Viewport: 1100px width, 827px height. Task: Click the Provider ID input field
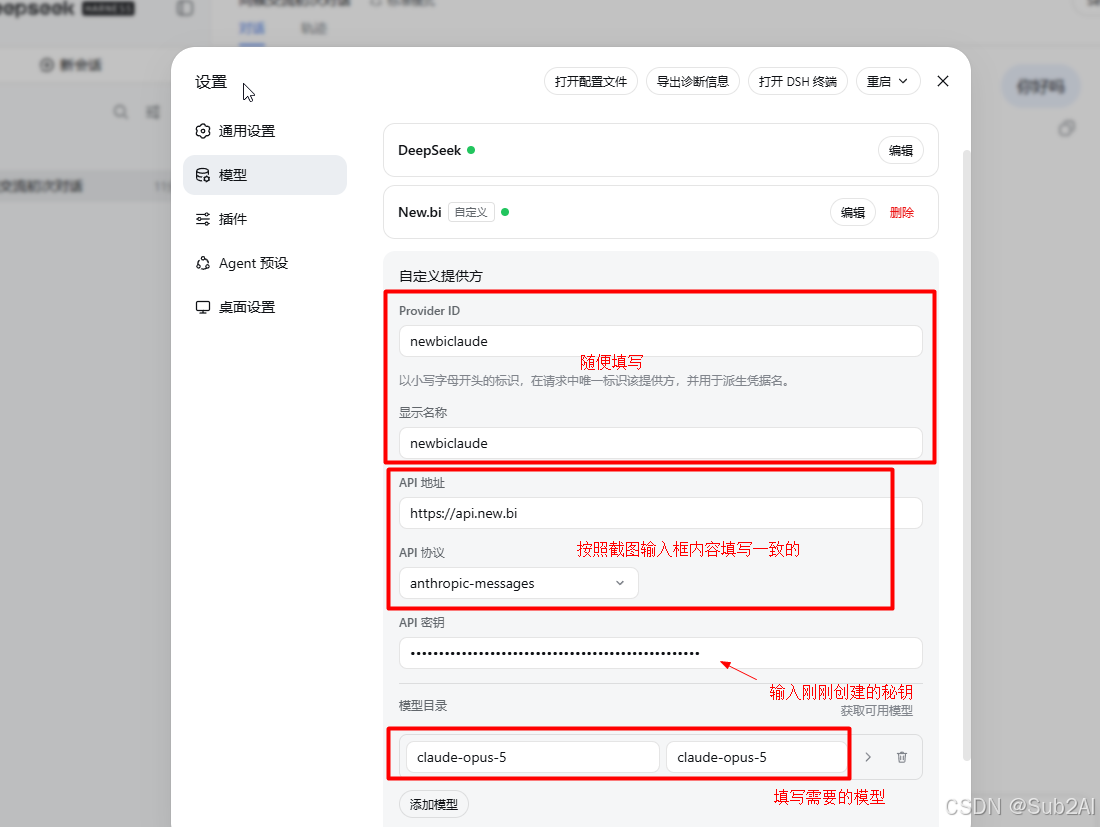pos(660,341)
